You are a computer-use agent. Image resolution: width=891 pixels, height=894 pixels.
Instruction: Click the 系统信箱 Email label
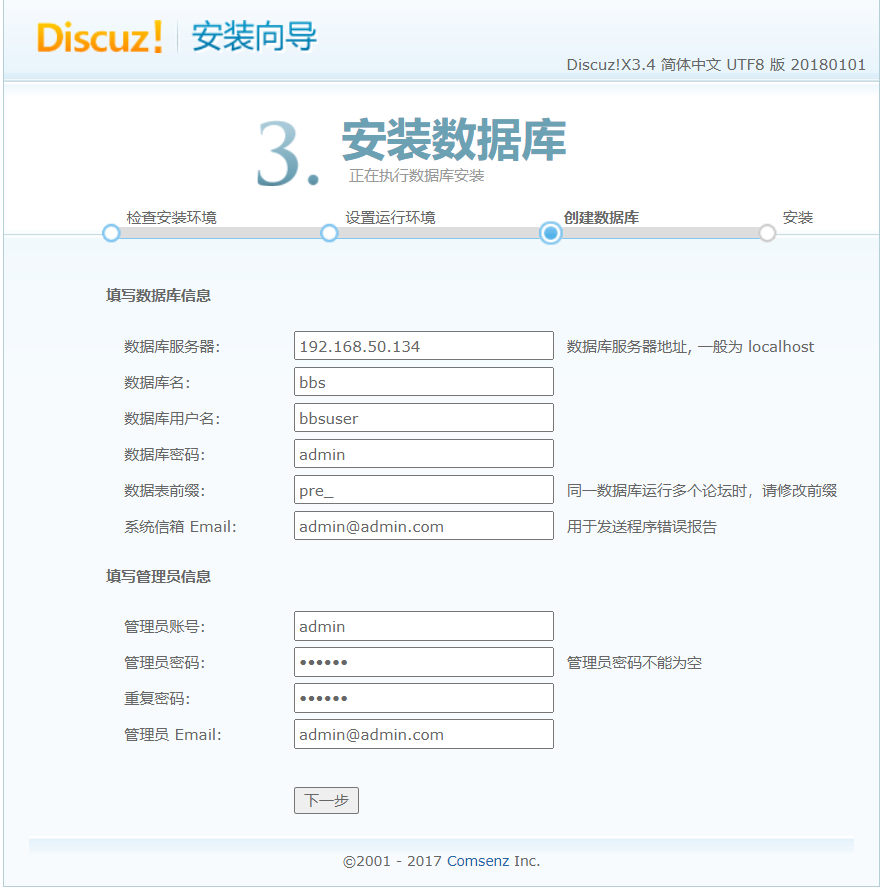coord(180,526)
